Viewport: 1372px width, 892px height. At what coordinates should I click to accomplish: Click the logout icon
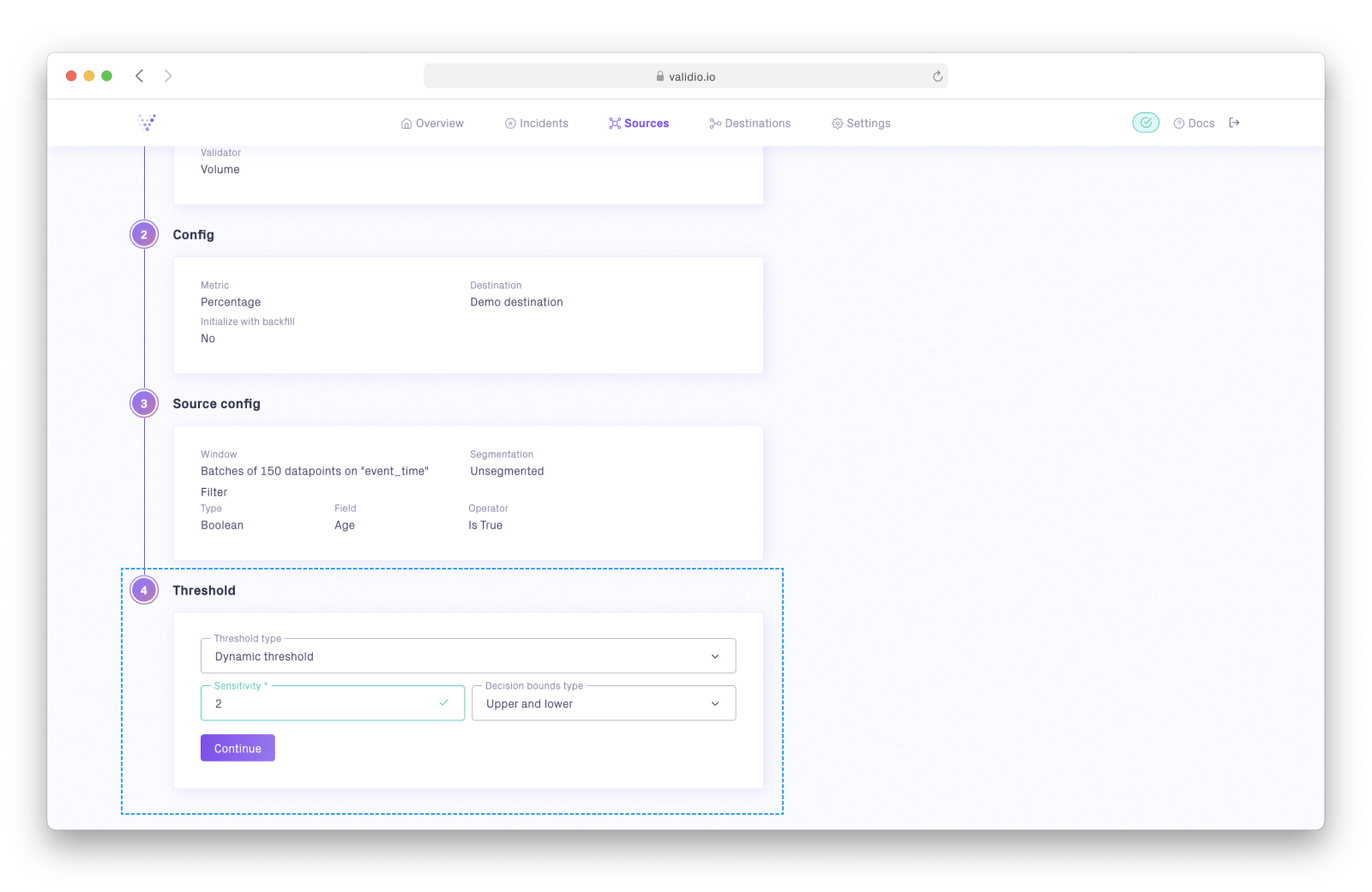(x=1234, y=123)
